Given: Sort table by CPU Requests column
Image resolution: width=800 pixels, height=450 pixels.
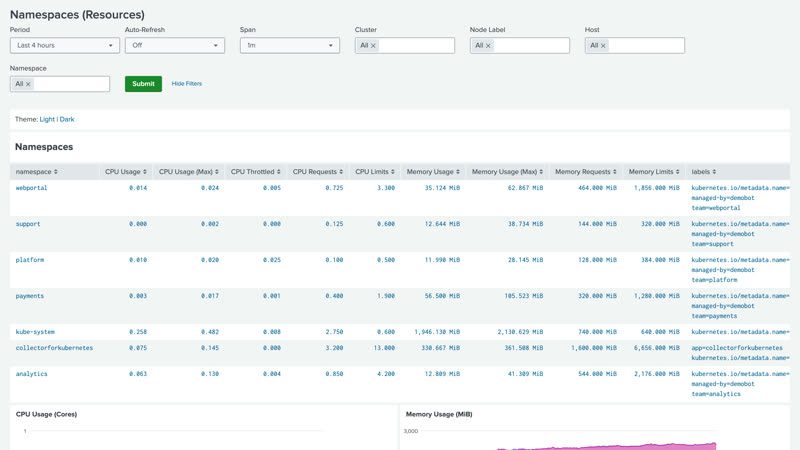Looking at the screenshot, I should point(318,172).
